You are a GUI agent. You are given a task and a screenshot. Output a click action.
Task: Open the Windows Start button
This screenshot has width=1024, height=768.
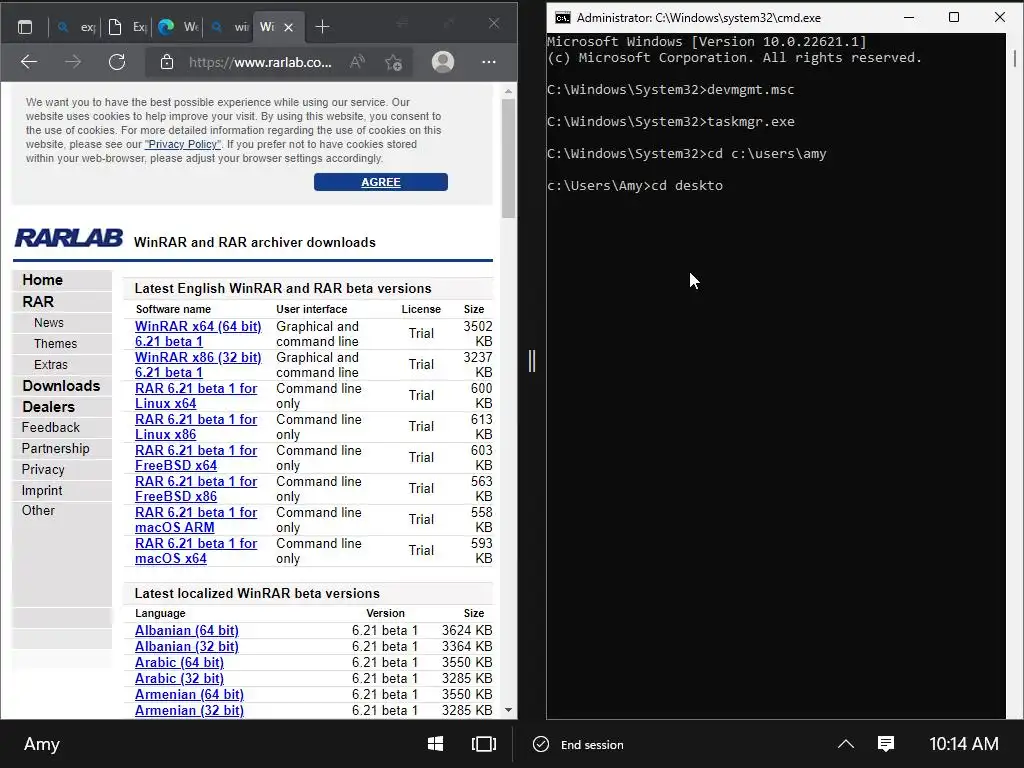point(436,744)
